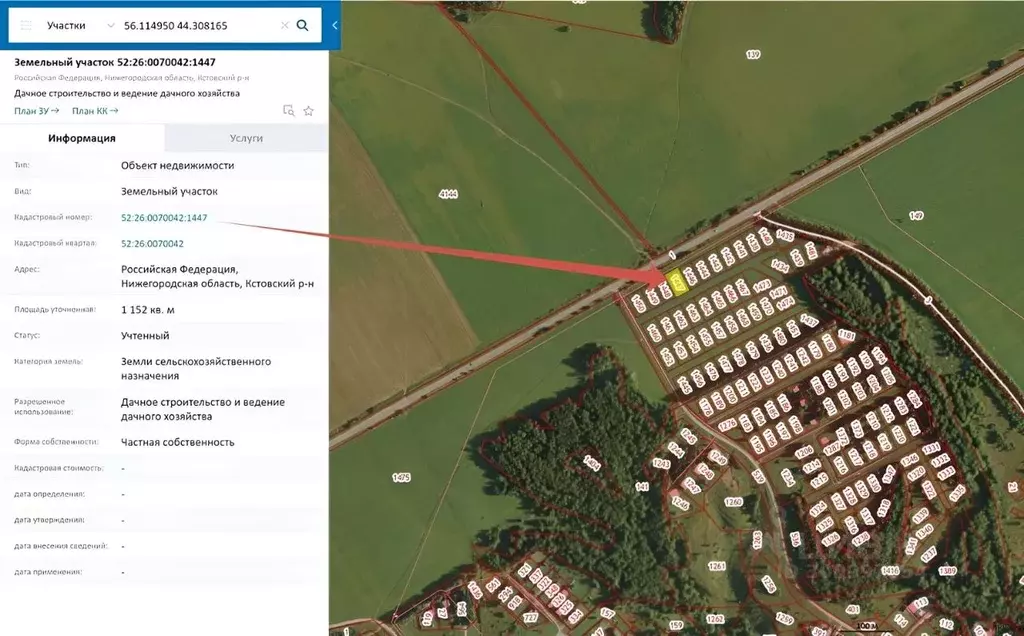Select parcel 1262 on the map
This screenshot has width=1024, height=636.
714,618
